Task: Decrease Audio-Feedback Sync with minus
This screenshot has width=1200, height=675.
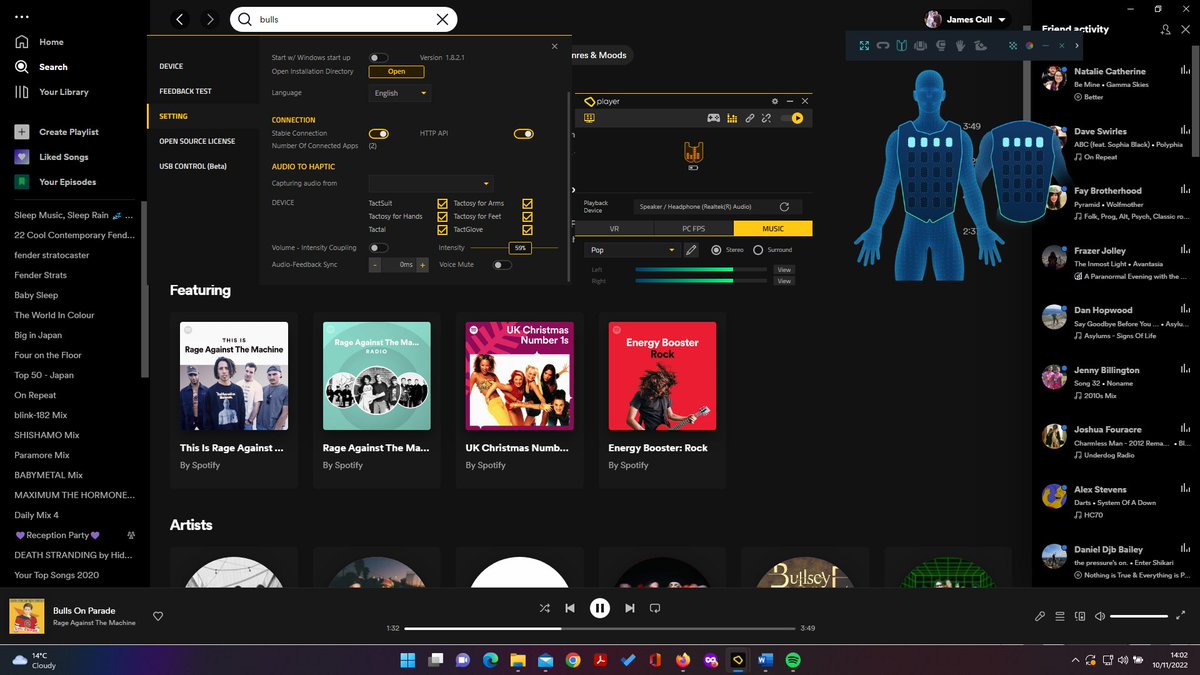Action: 375,265
